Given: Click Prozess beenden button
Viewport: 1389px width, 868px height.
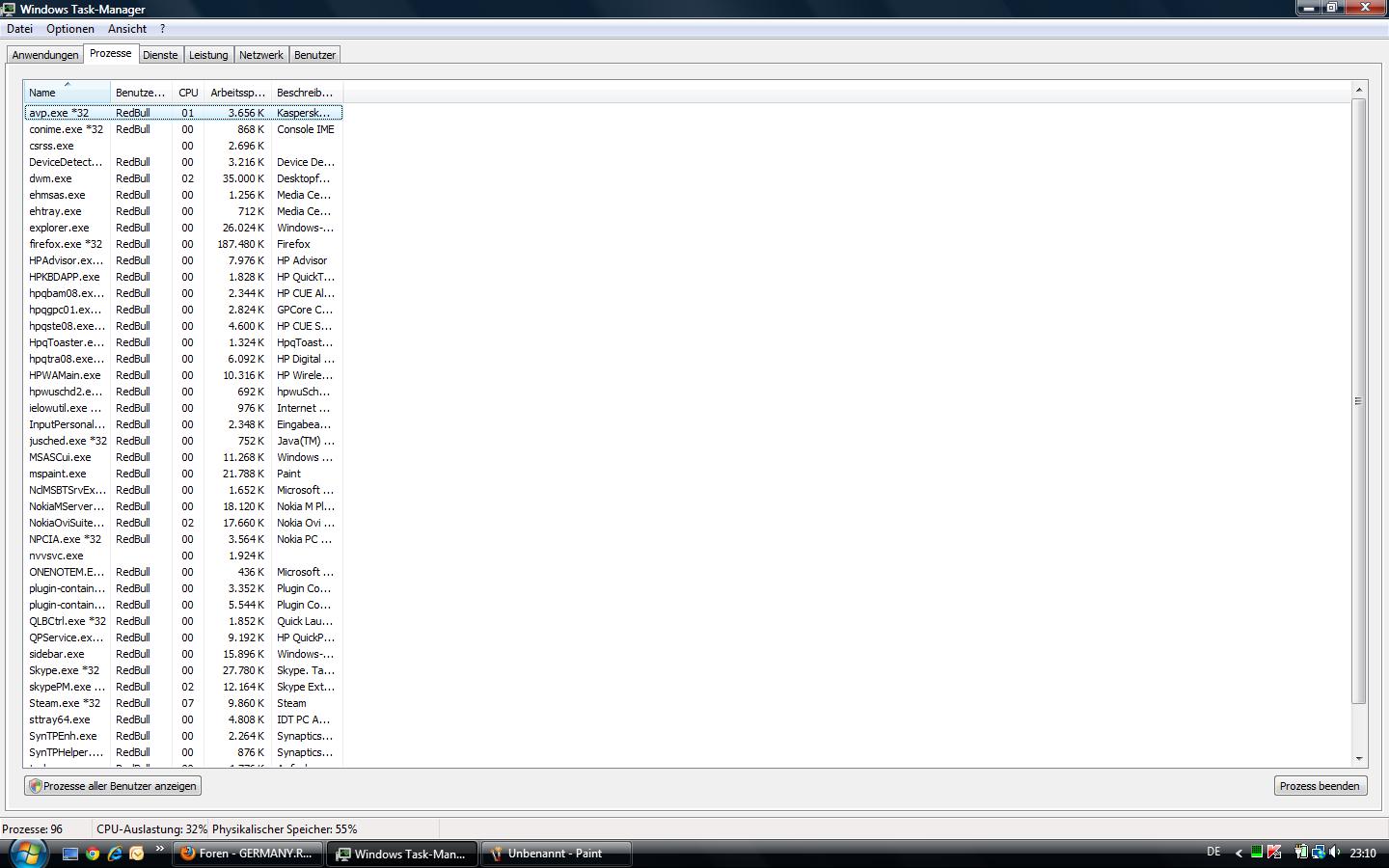Looking at the screenshot, I should coord(1320,786).
